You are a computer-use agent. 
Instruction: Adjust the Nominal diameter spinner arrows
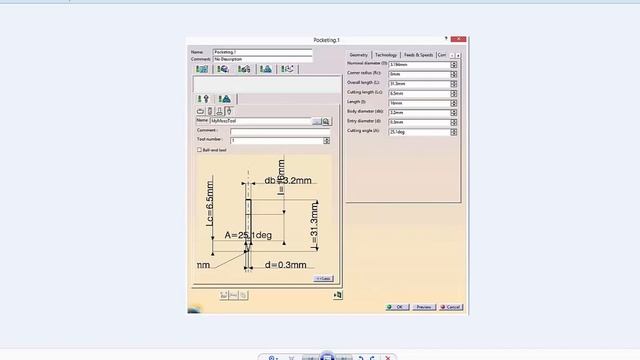coord(453,64)
